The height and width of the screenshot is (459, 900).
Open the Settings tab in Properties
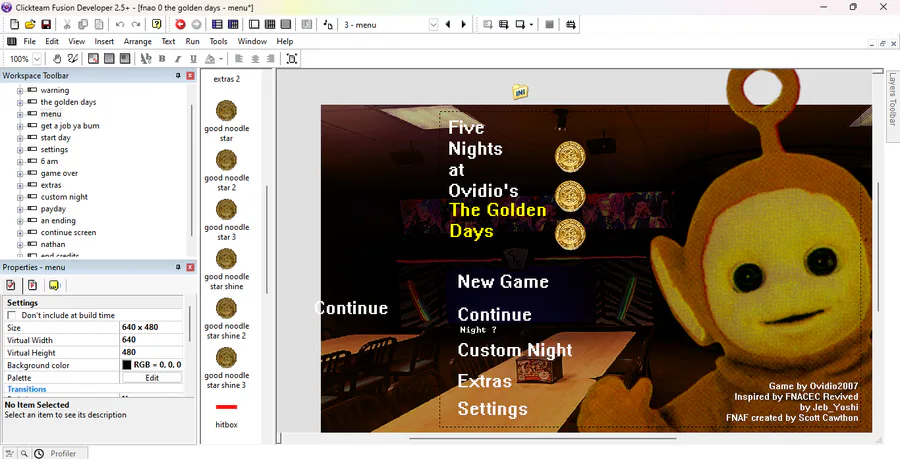coord(10,285)
